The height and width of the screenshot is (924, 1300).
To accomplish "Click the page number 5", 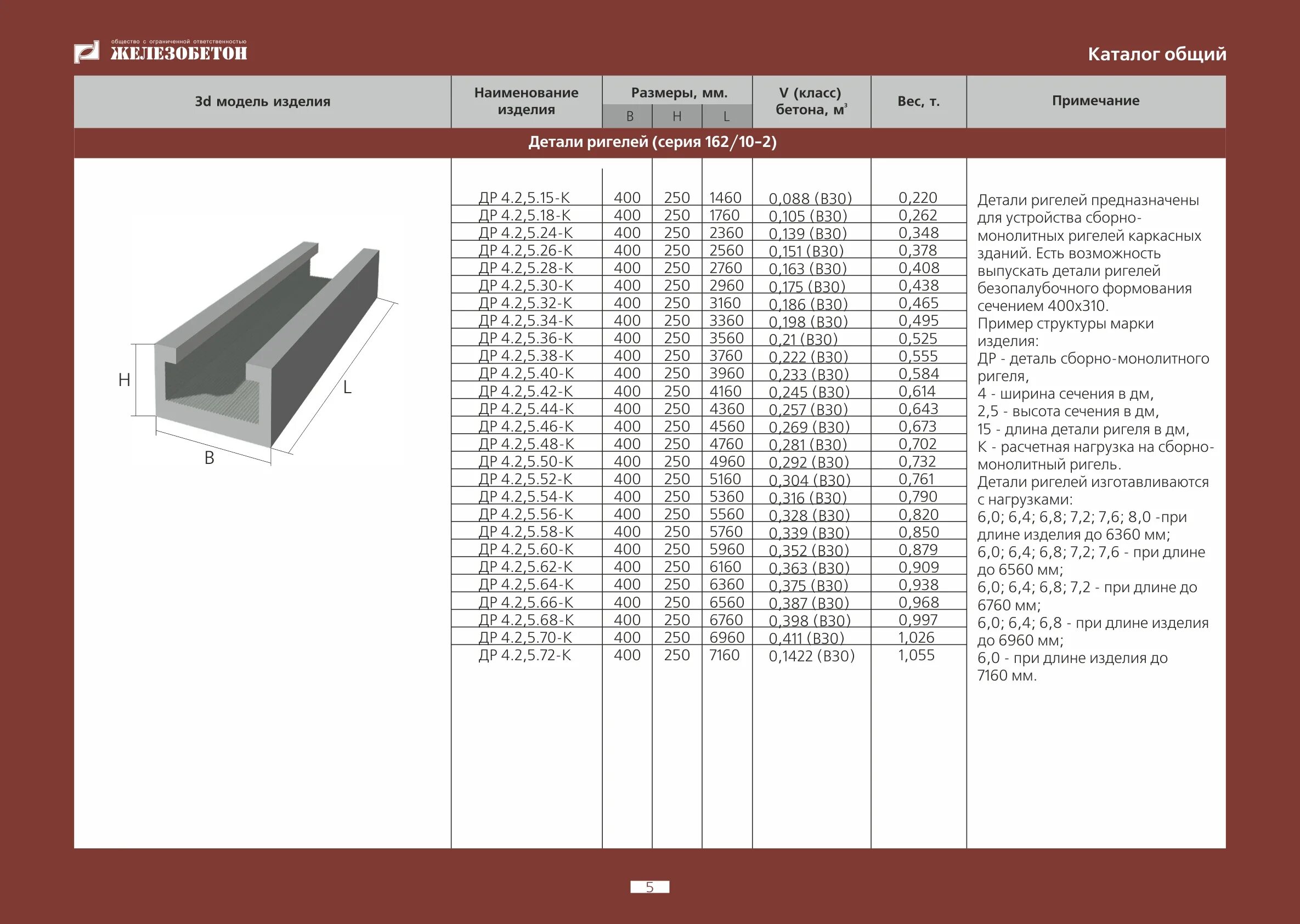I will pos(650,887).
